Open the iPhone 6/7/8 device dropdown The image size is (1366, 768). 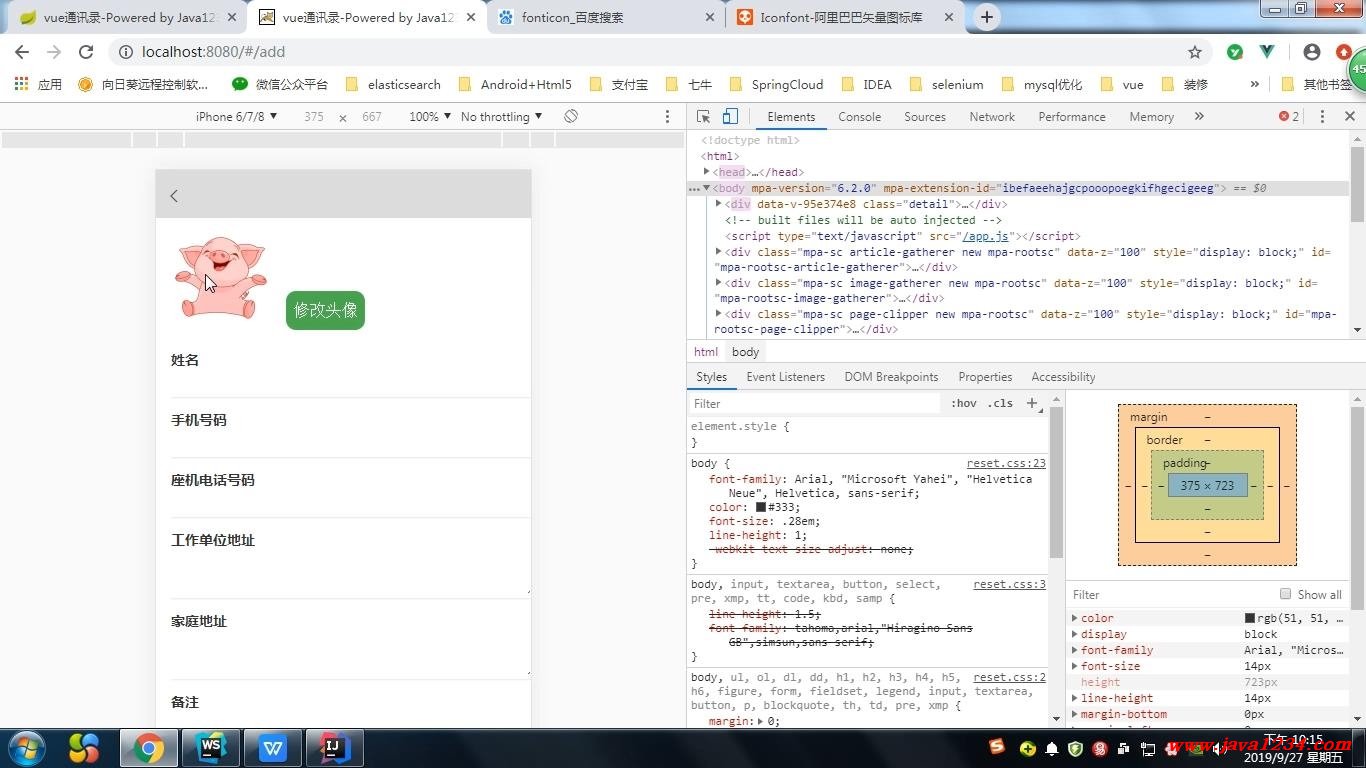coord(236,116)
